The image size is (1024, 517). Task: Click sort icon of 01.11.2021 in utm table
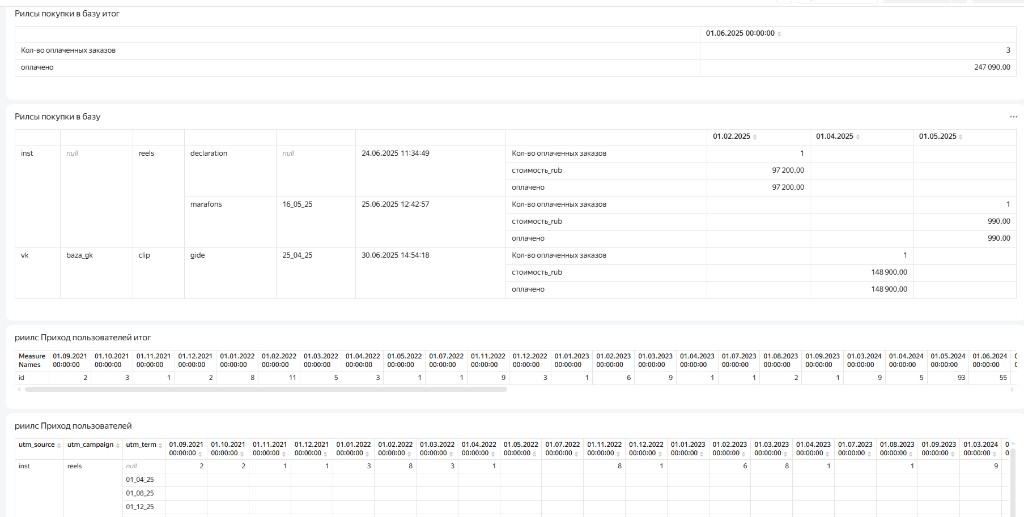(283, 453)
